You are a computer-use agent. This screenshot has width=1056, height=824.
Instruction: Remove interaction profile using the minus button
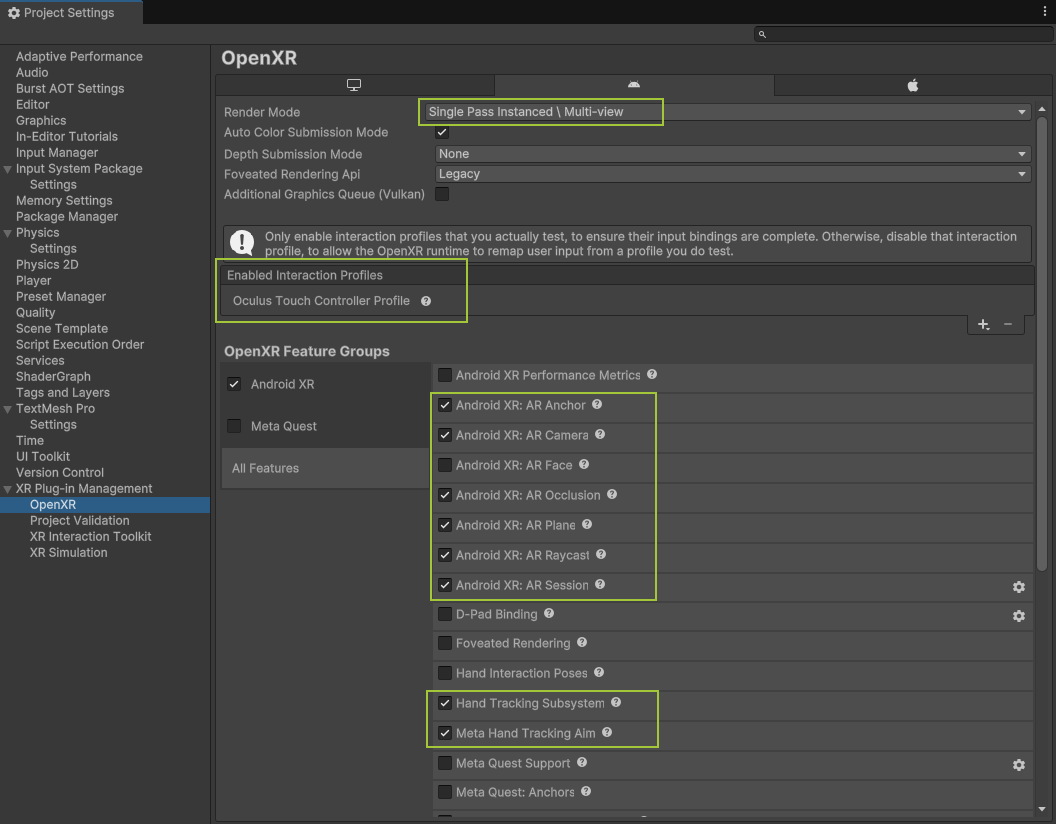tap(1009, 325)
